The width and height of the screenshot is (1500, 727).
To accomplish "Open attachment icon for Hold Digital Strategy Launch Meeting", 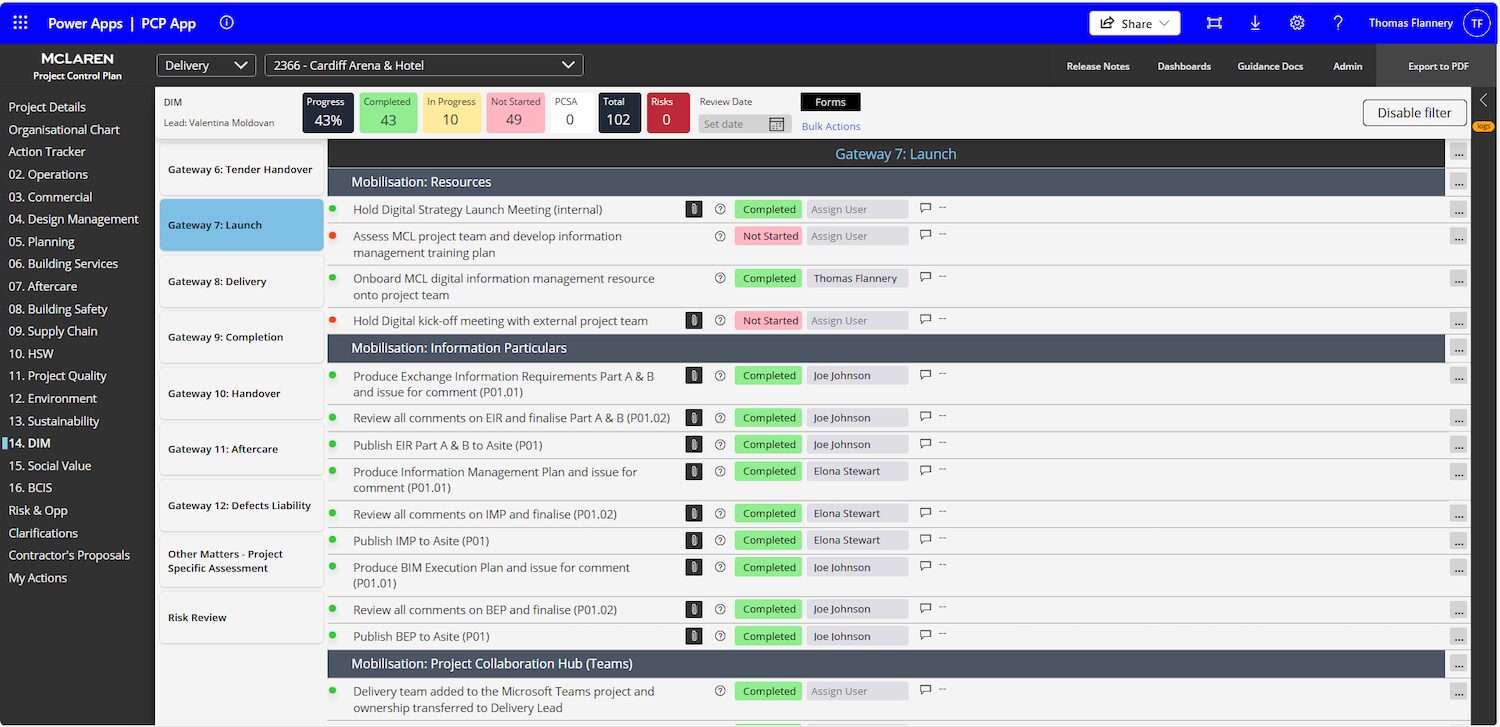I will (693, 209).
